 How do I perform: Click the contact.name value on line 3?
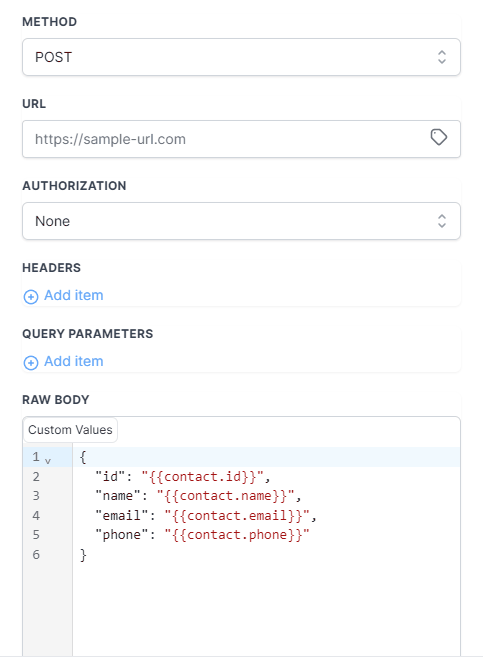(x=226, y=496)
